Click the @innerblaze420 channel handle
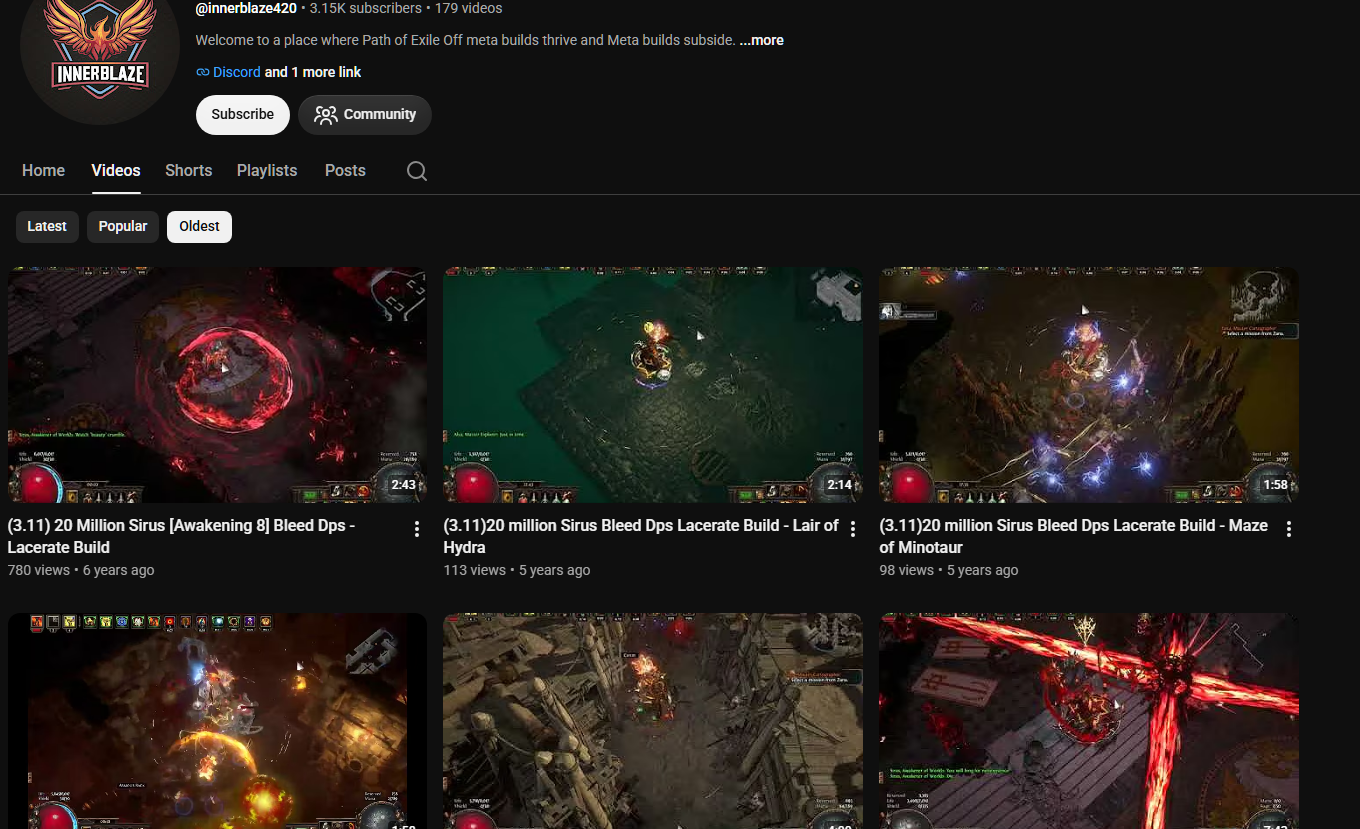This screenshot has height=829, width=1360. pyautogui.click(x=246, y=8)
